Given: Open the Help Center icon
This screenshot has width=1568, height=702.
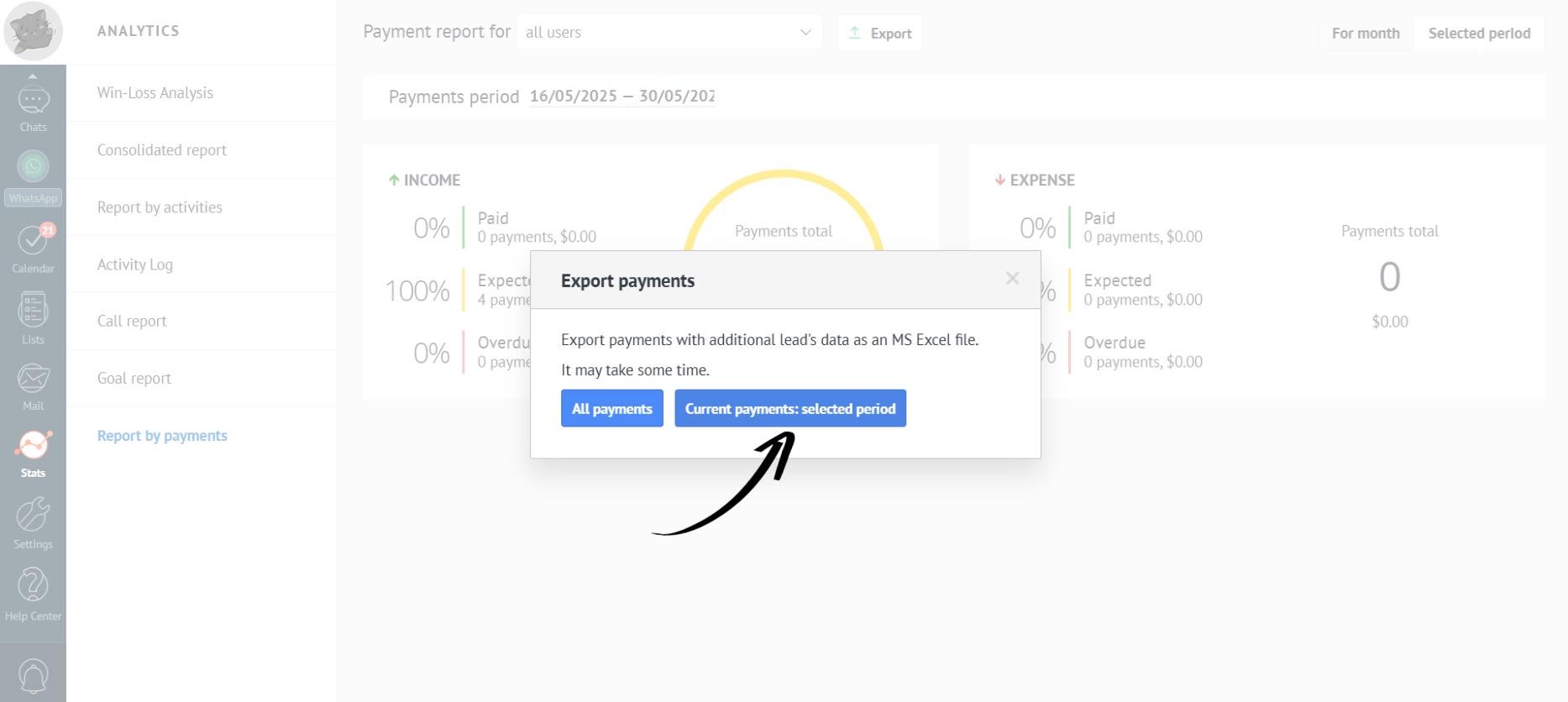Looking at the screenshot, I should pyautogui.click(x=33, y=593).
